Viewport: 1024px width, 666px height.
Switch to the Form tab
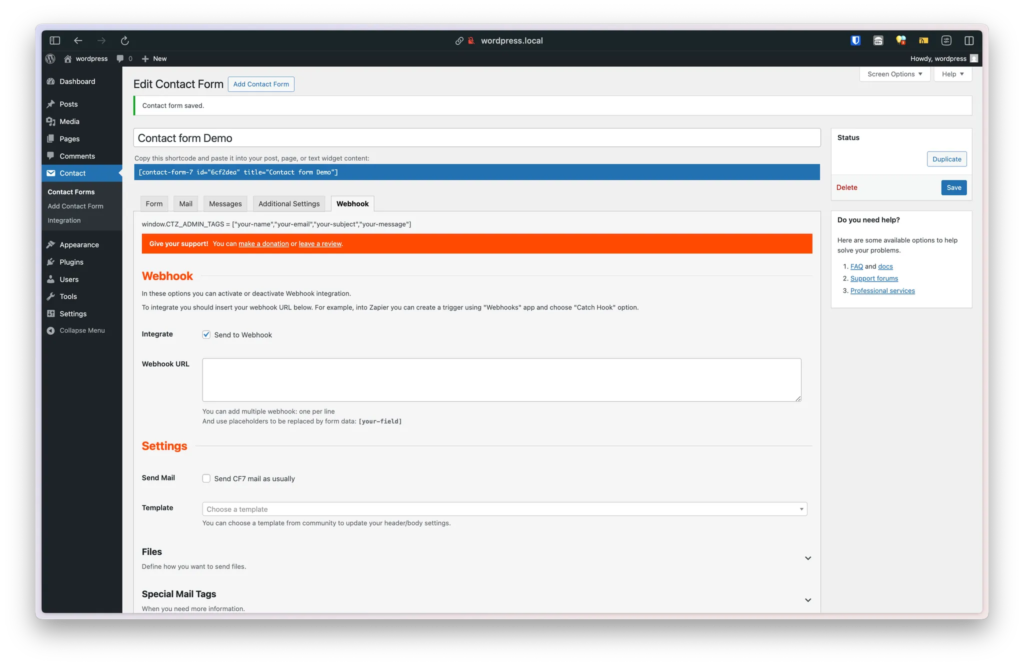pos(154,204)
